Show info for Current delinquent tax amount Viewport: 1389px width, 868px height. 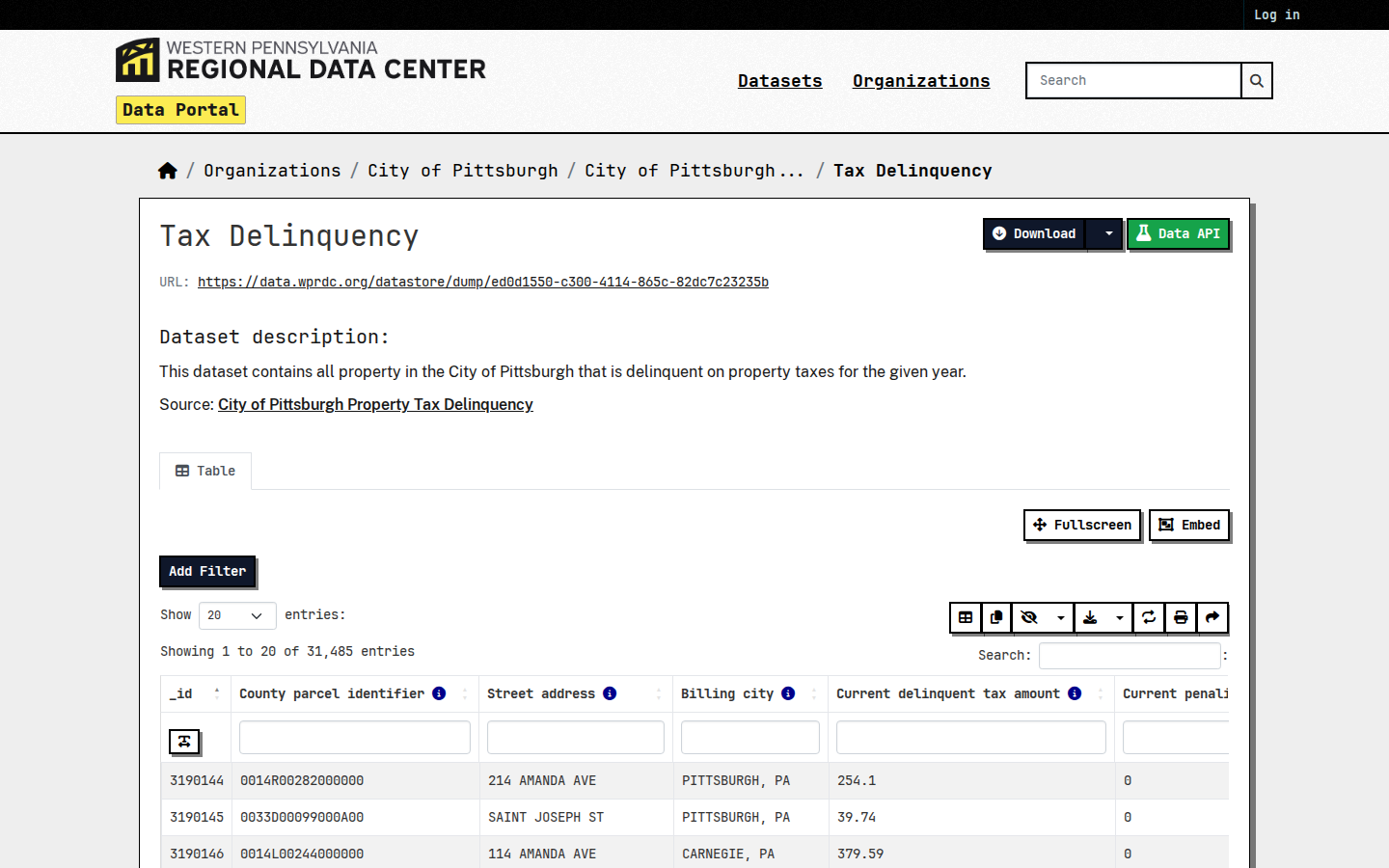click(x=1075, y=693)
